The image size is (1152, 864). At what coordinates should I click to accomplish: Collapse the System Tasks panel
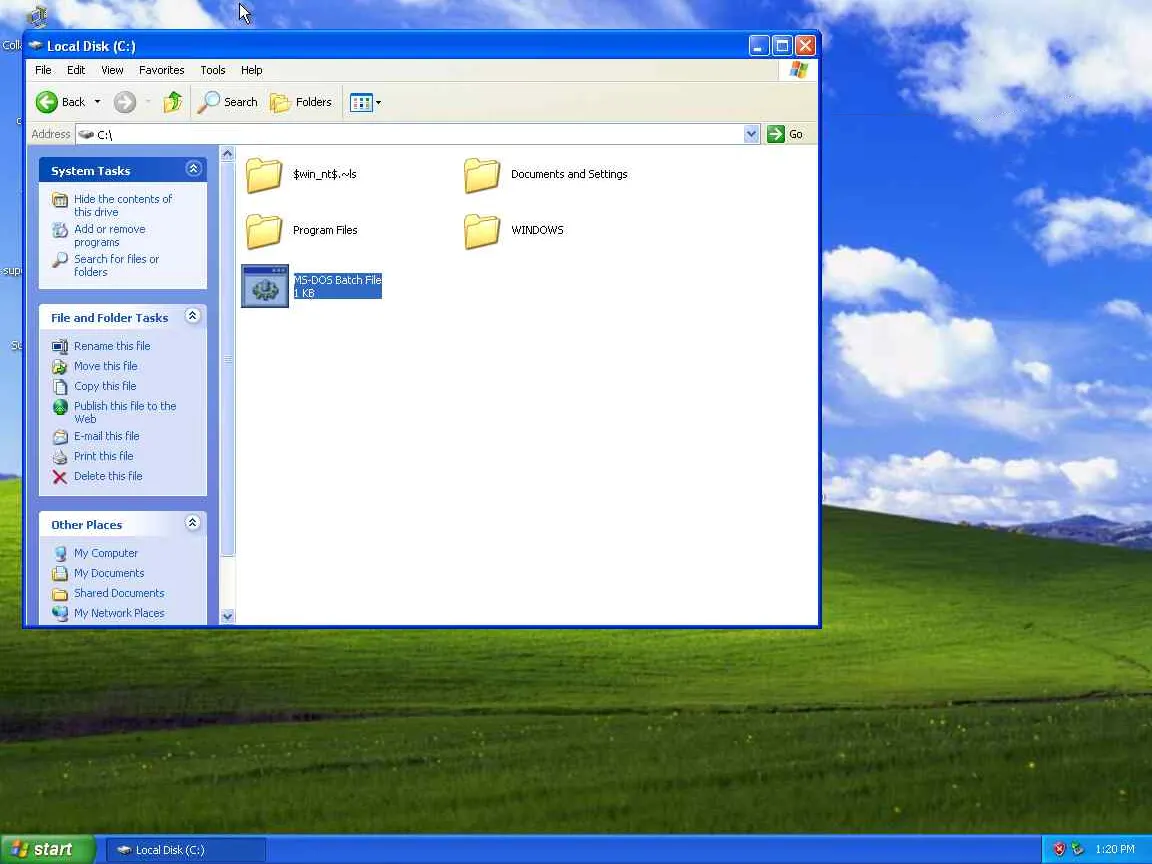tap(193, 169)
